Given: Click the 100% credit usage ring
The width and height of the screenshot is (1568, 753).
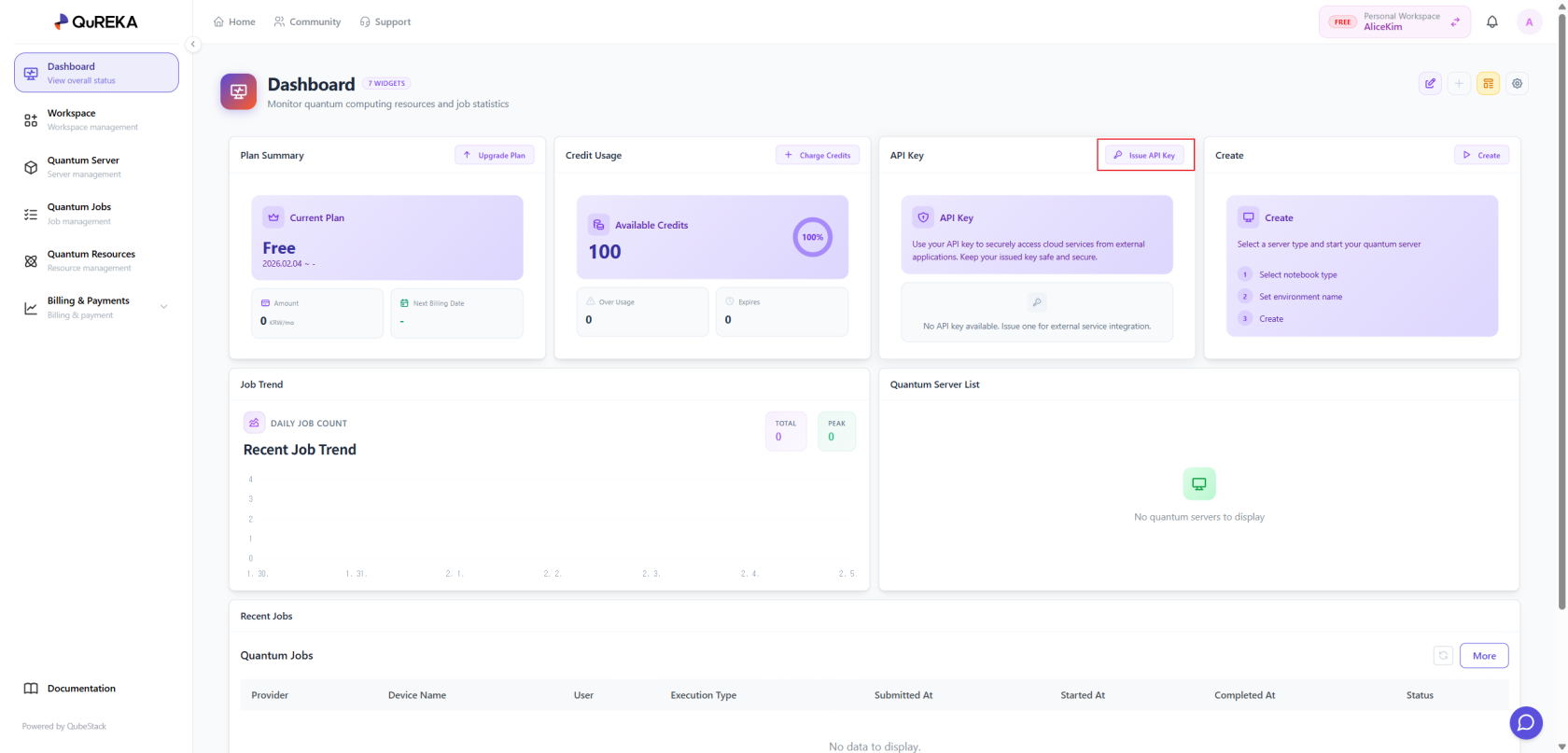Looking at the screenshot, I should coord(812,237).
